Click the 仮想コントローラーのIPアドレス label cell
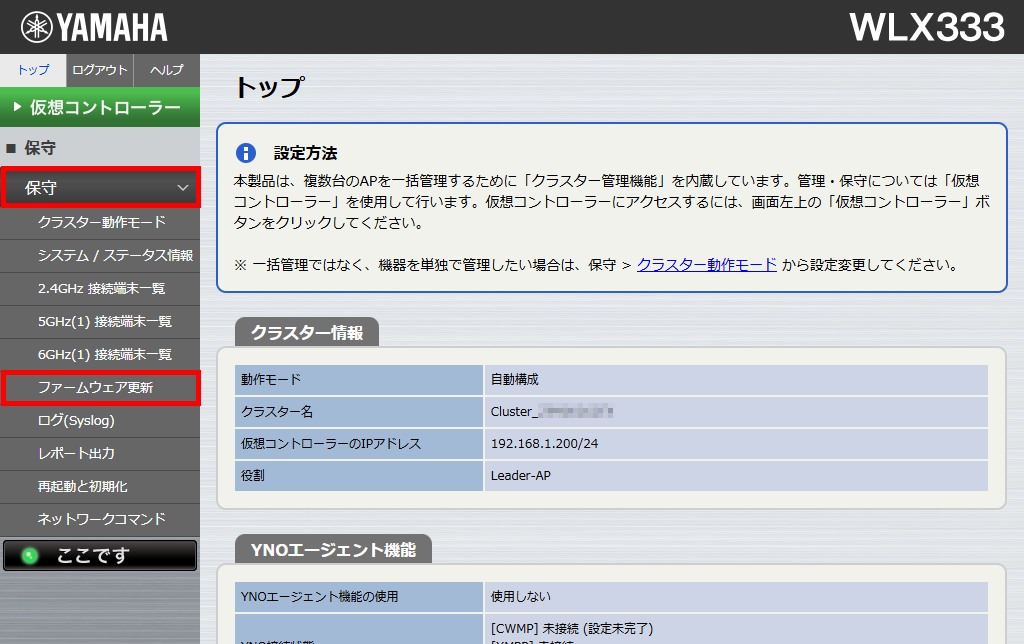 point(359,443)
